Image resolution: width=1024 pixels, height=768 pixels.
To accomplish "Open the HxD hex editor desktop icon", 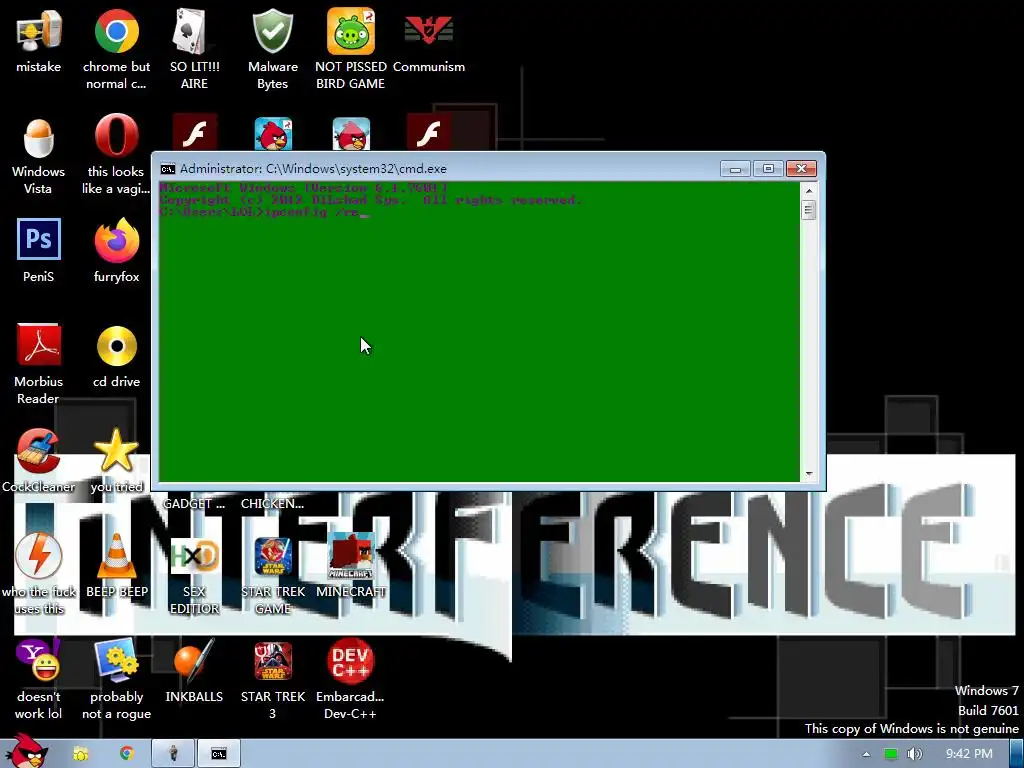I will [194, 556].
